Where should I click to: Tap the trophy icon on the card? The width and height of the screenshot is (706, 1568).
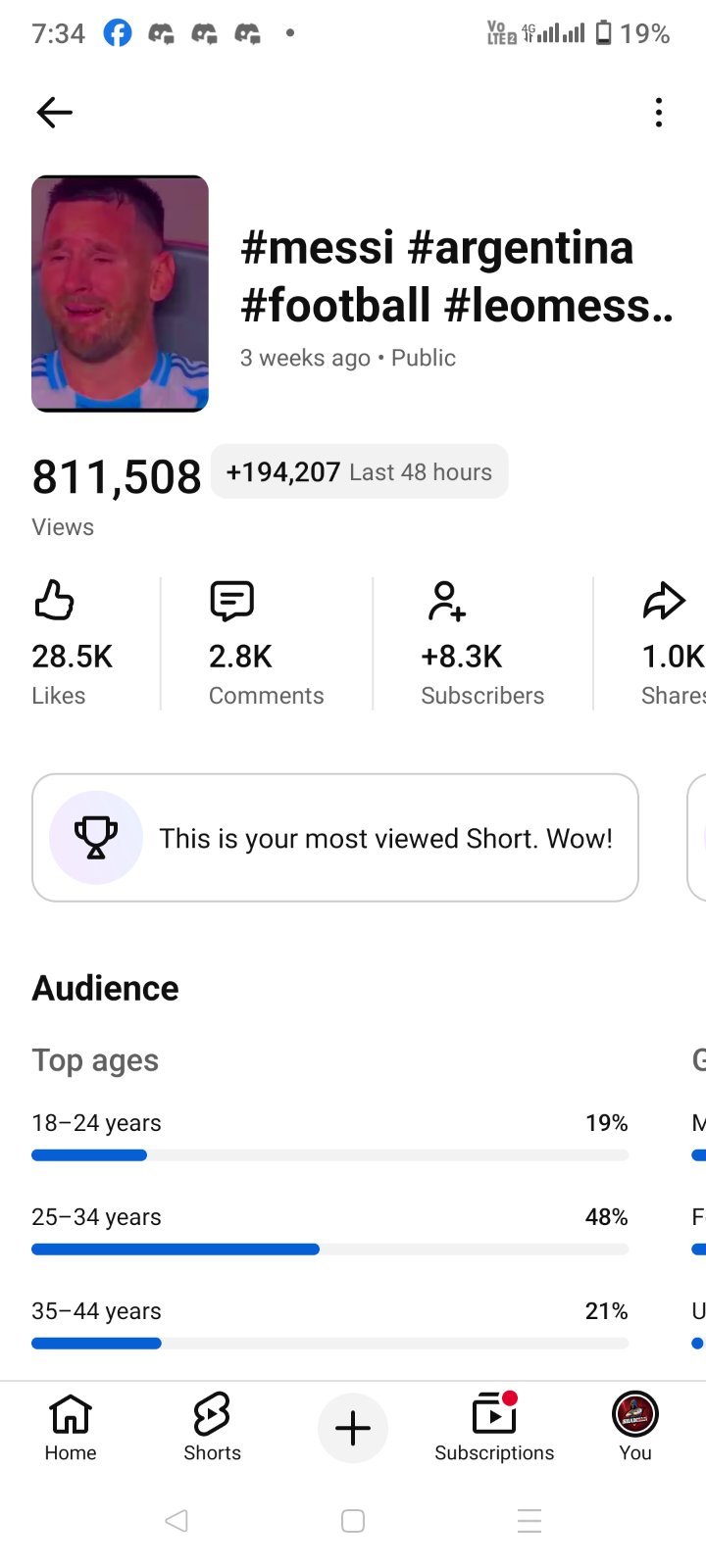click(96, 838)
